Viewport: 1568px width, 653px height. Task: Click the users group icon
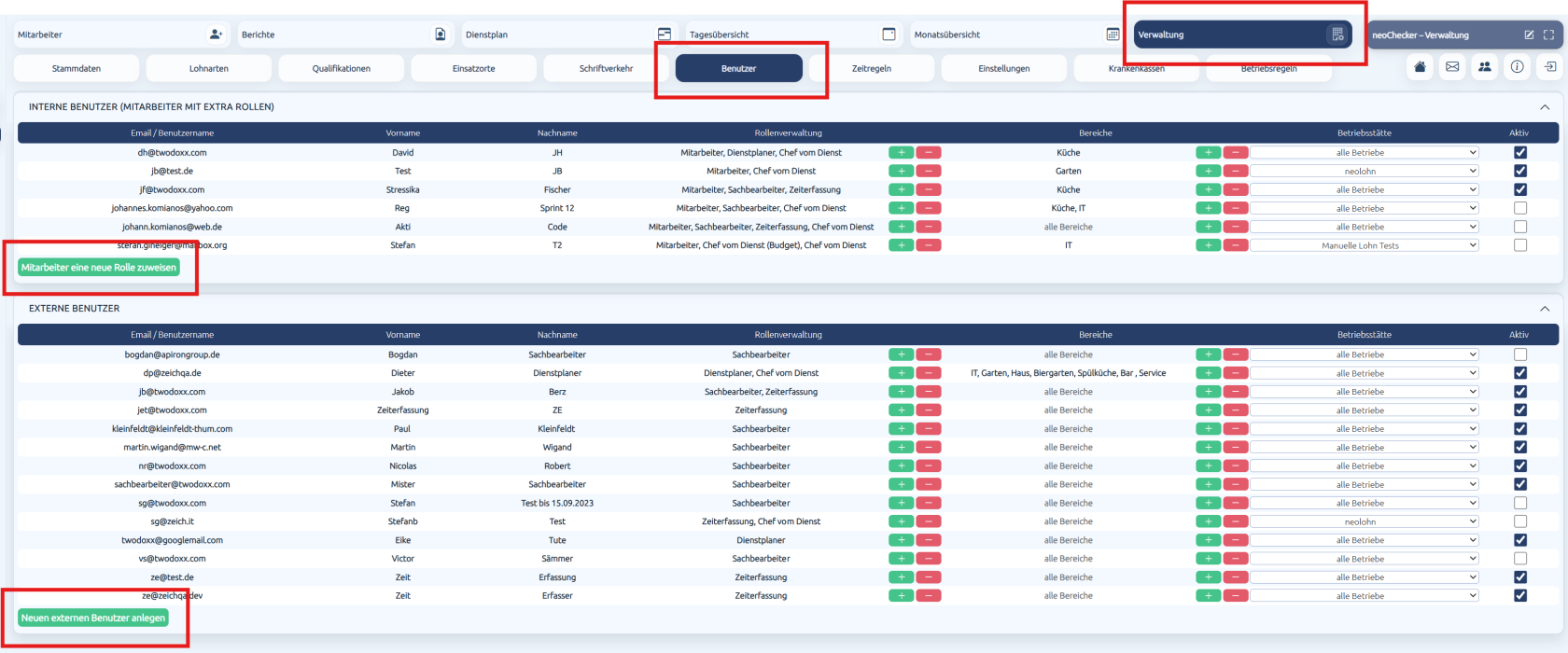[1485, 67]
